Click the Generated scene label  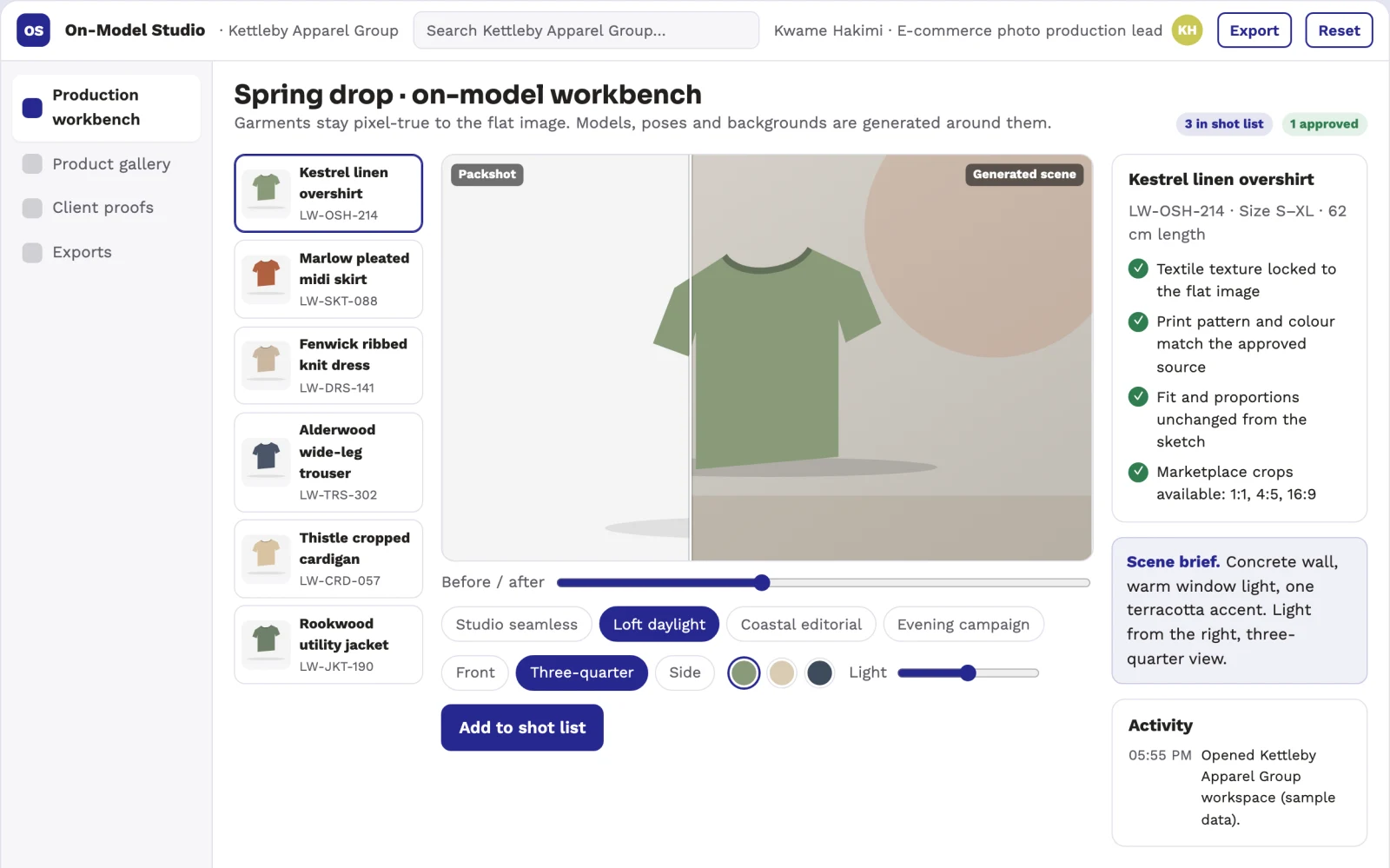[x=1024, y=175]
